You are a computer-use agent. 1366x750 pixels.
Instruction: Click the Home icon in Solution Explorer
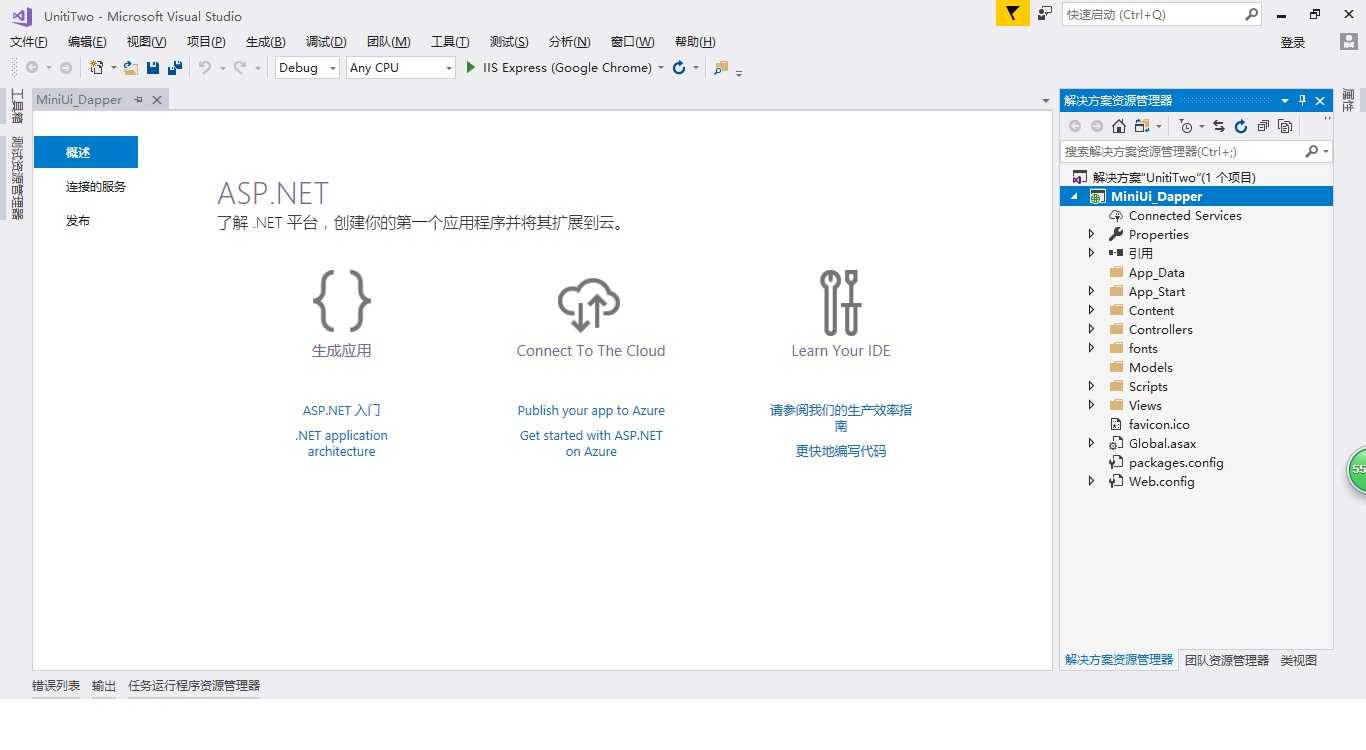coord(1119,126)
